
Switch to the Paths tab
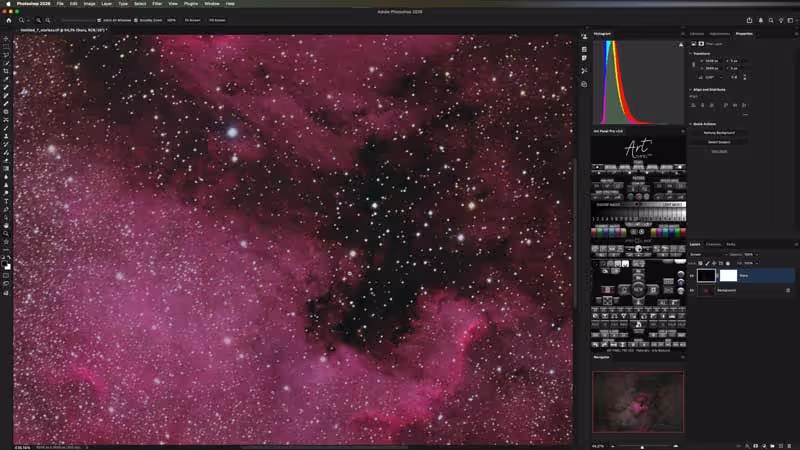coord(731,244)
